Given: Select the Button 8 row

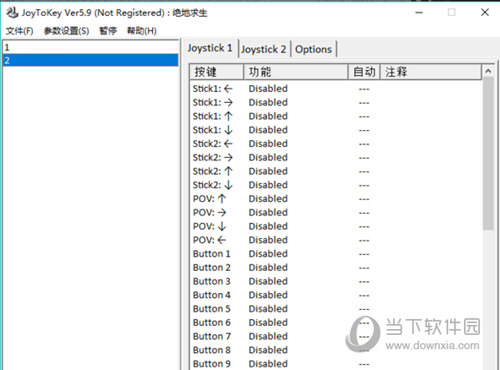Looking at the screenshot, I should click(x=336, y=350).
